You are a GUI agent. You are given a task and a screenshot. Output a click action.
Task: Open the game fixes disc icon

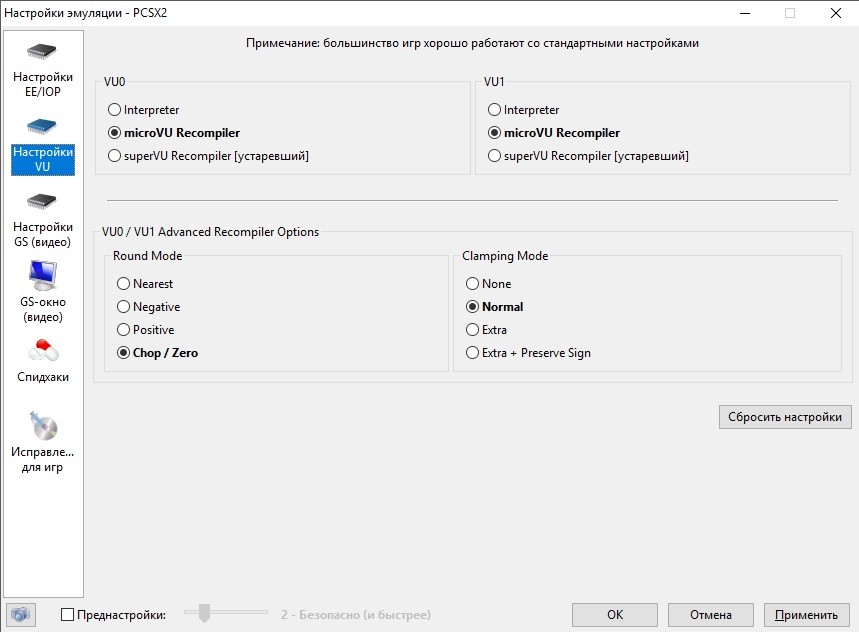[x=42, y=426]
